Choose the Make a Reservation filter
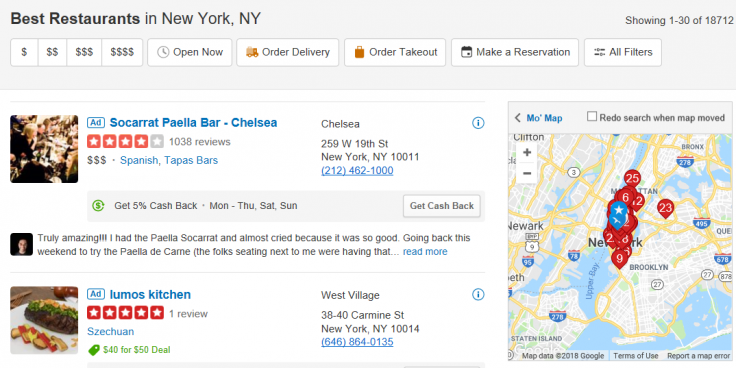 [x=515, y=53]
